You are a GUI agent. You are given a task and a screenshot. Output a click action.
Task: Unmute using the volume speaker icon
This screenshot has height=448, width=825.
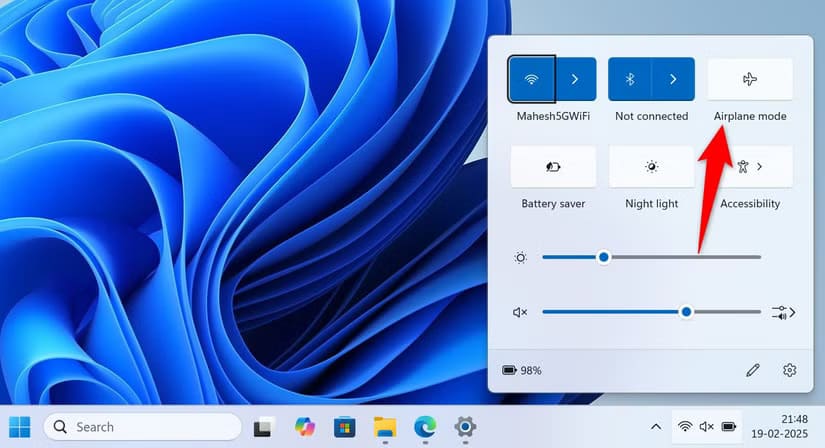coord(520,312)
